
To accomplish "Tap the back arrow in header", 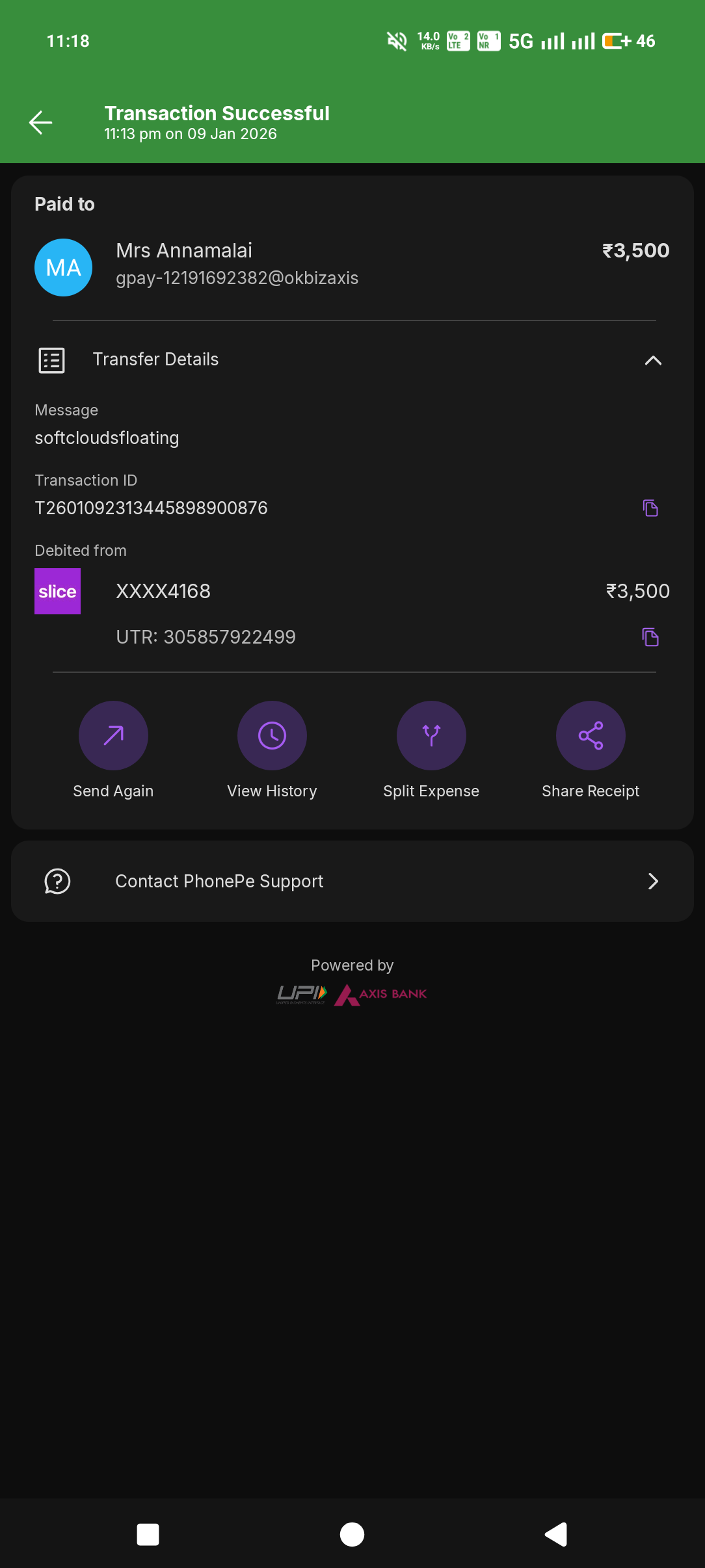I will tap(40, 122).
